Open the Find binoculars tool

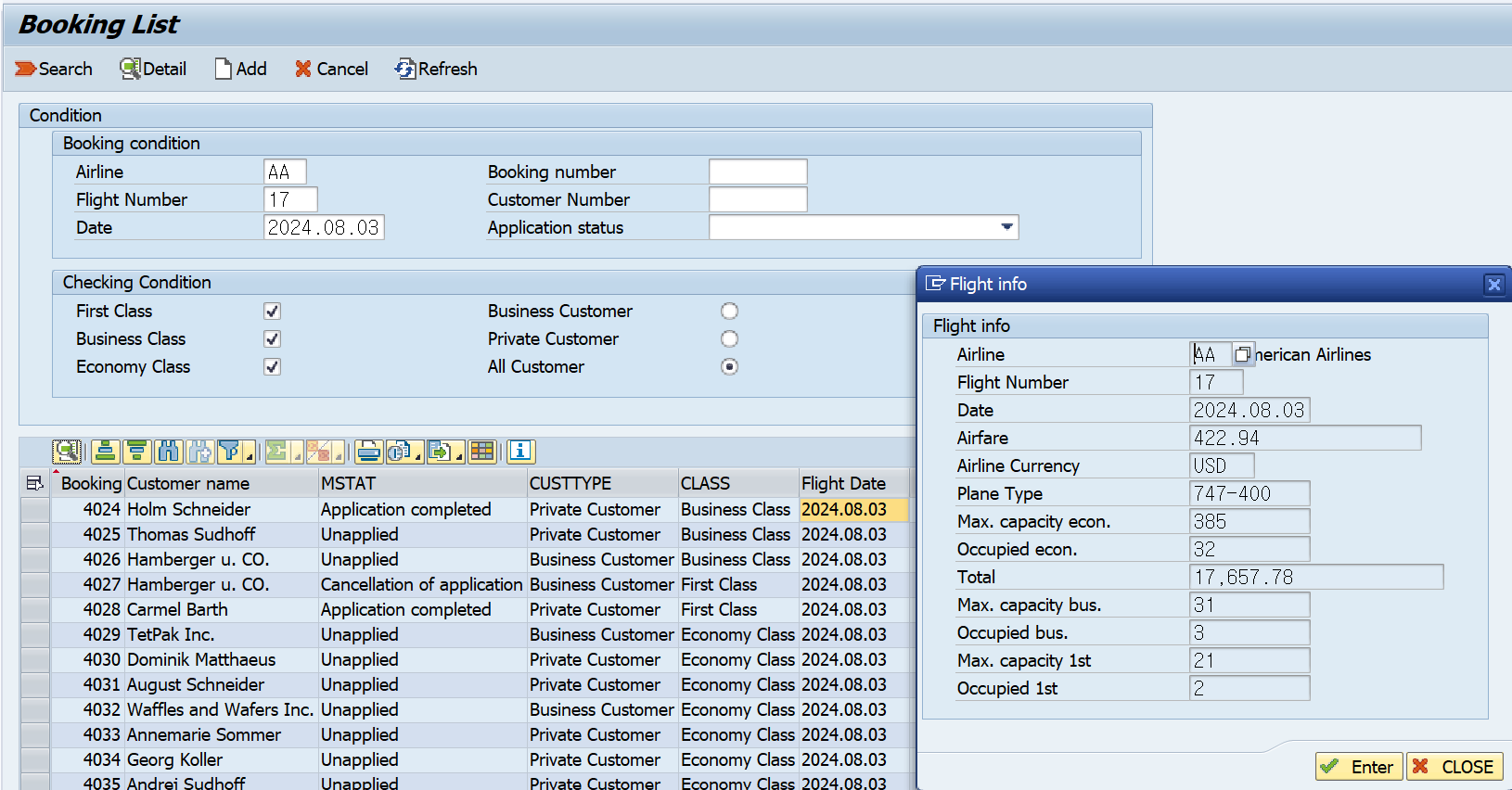(169, 452)
